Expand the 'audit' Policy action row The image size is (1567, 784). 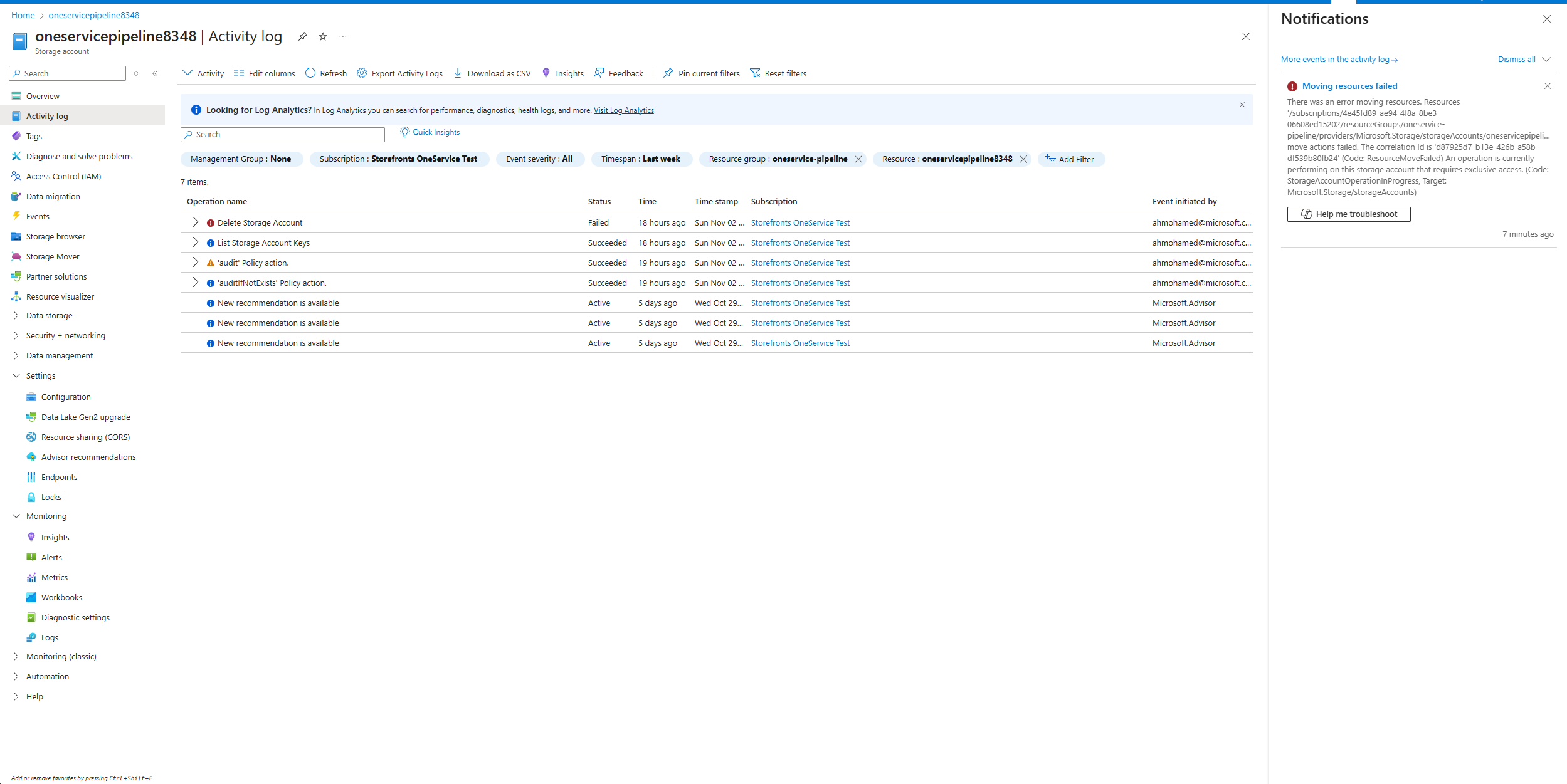[196, 263]
